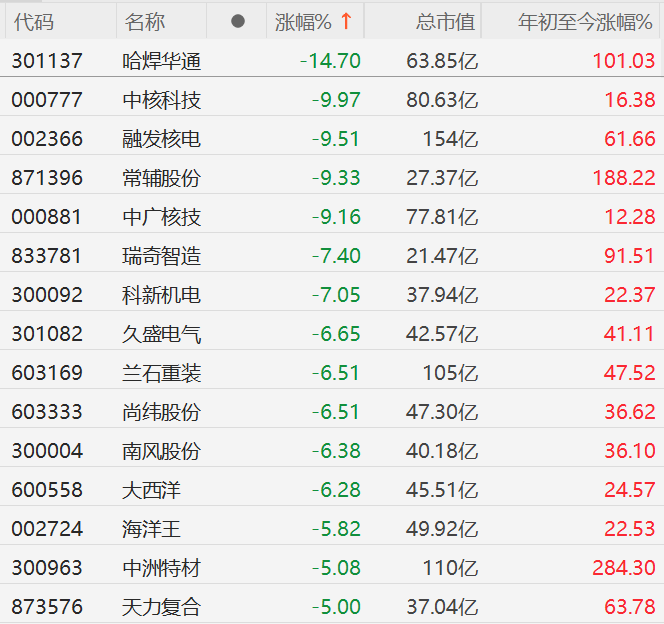Viewport: 664px width, 624px height.
Task: Click change value -14.70
Action: 330,61
